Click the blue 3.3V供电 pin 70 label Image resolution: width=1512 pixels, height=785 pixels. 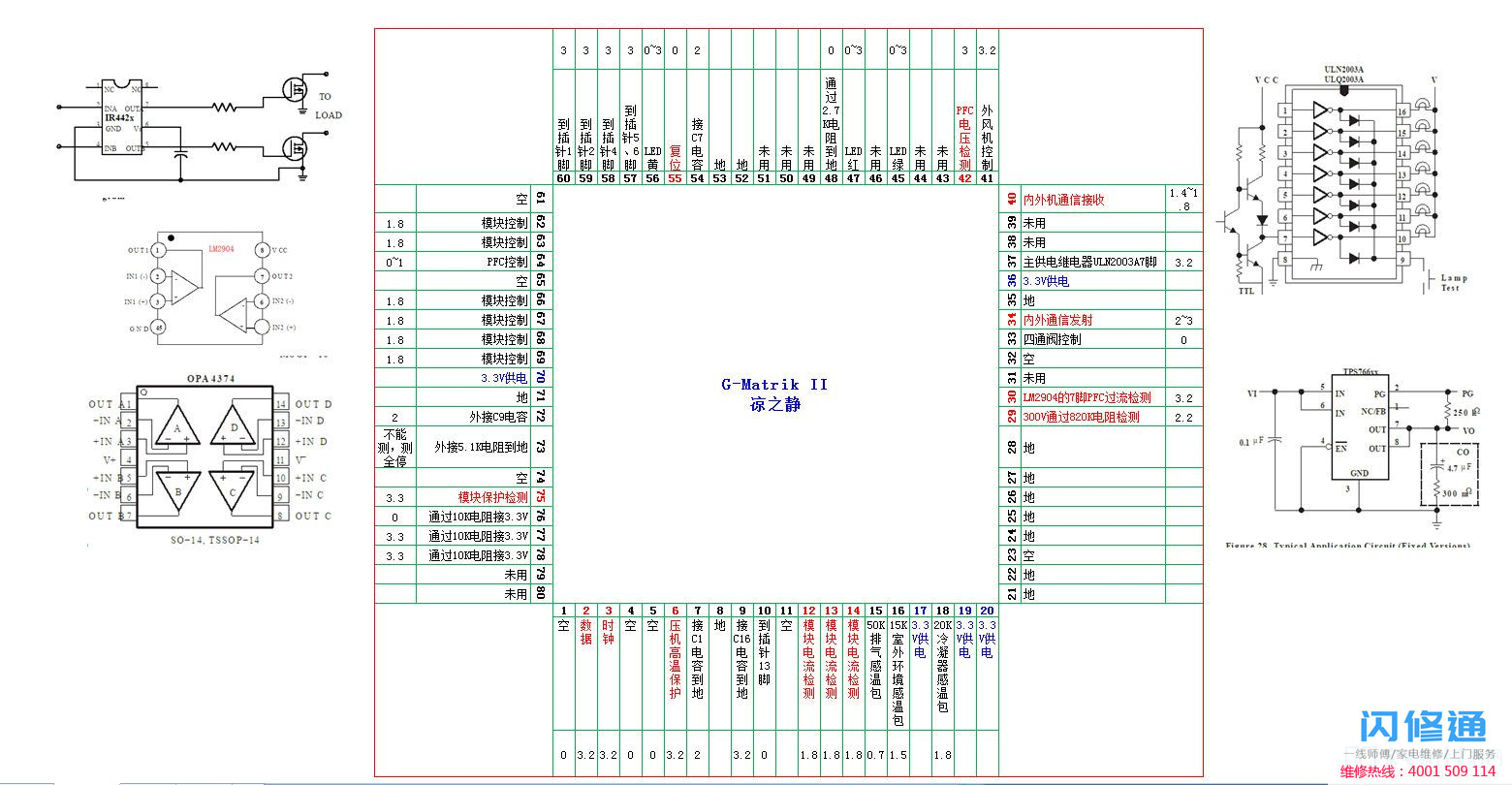click(504, 378)
